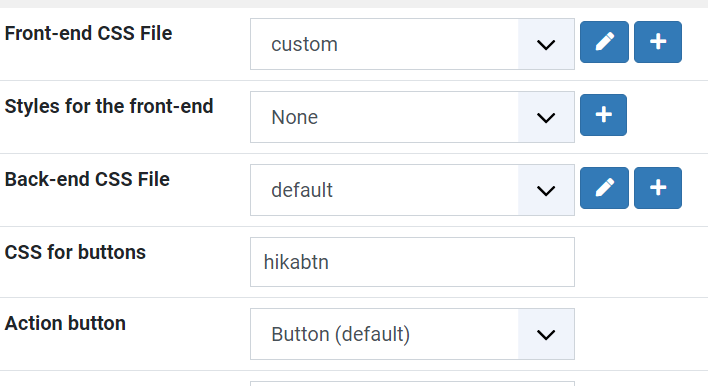Click the 'Back-end CSS File' label

coord(87,179)
